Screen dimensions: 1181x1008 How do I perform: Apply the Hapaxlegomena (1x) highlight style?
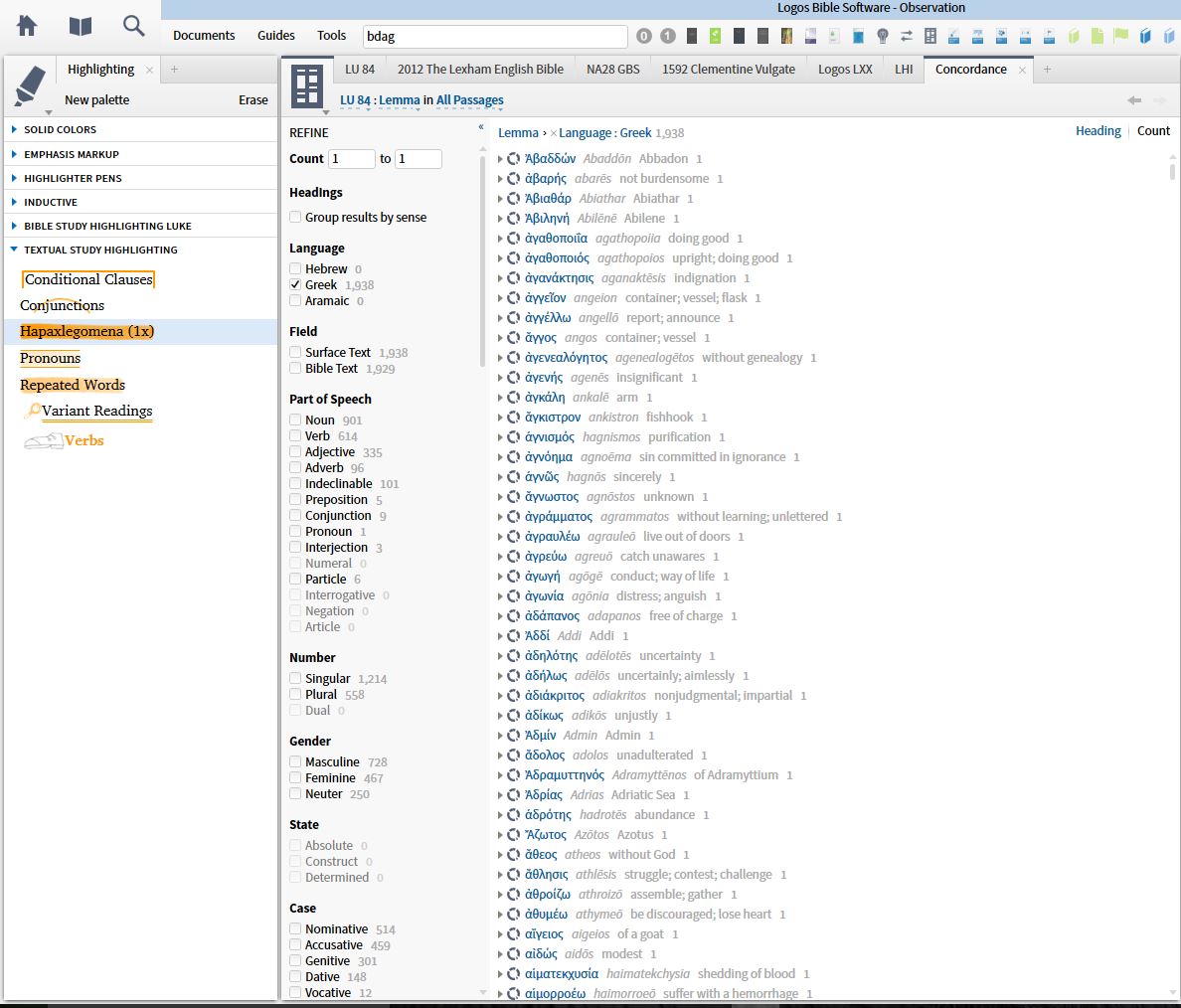[86, 331]
